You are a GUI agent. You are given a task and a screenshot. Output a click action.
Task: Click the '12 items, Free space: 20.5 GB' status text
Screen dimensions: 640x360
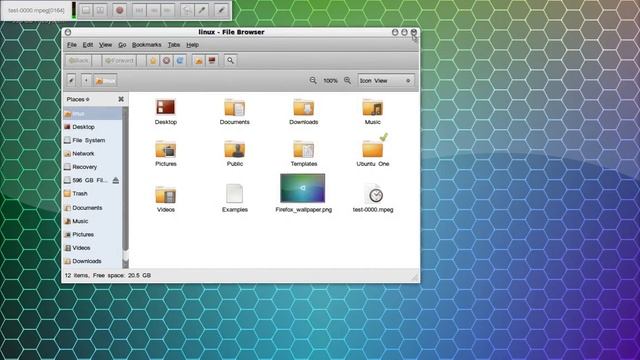point(108,276)
